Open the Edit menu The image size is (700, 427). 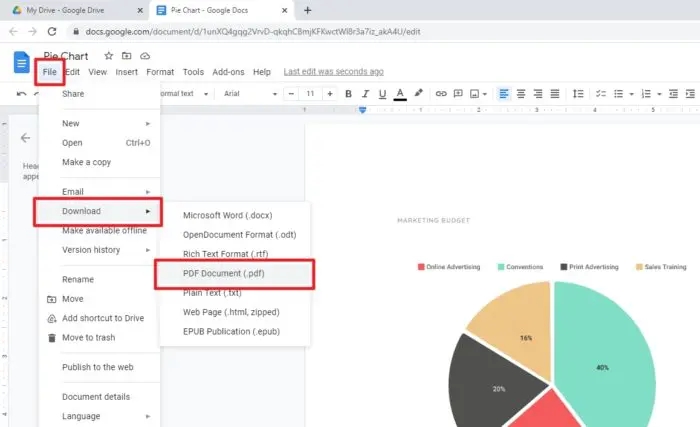(72, 72)
